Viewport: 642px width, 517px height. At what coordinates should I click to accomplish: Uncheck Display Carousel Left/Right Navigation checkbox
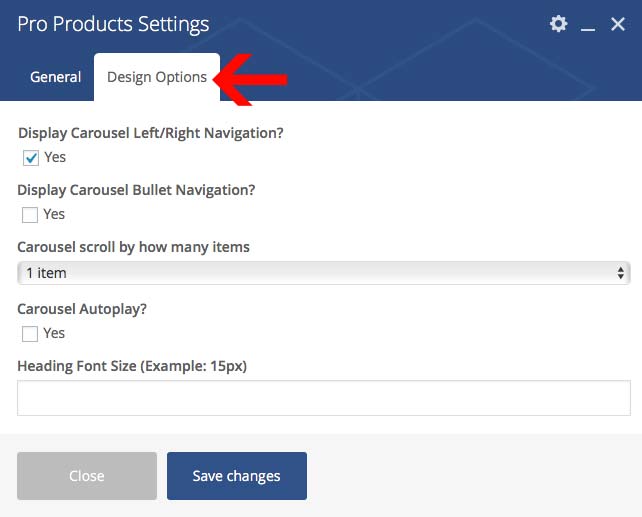tap(30, 158)
